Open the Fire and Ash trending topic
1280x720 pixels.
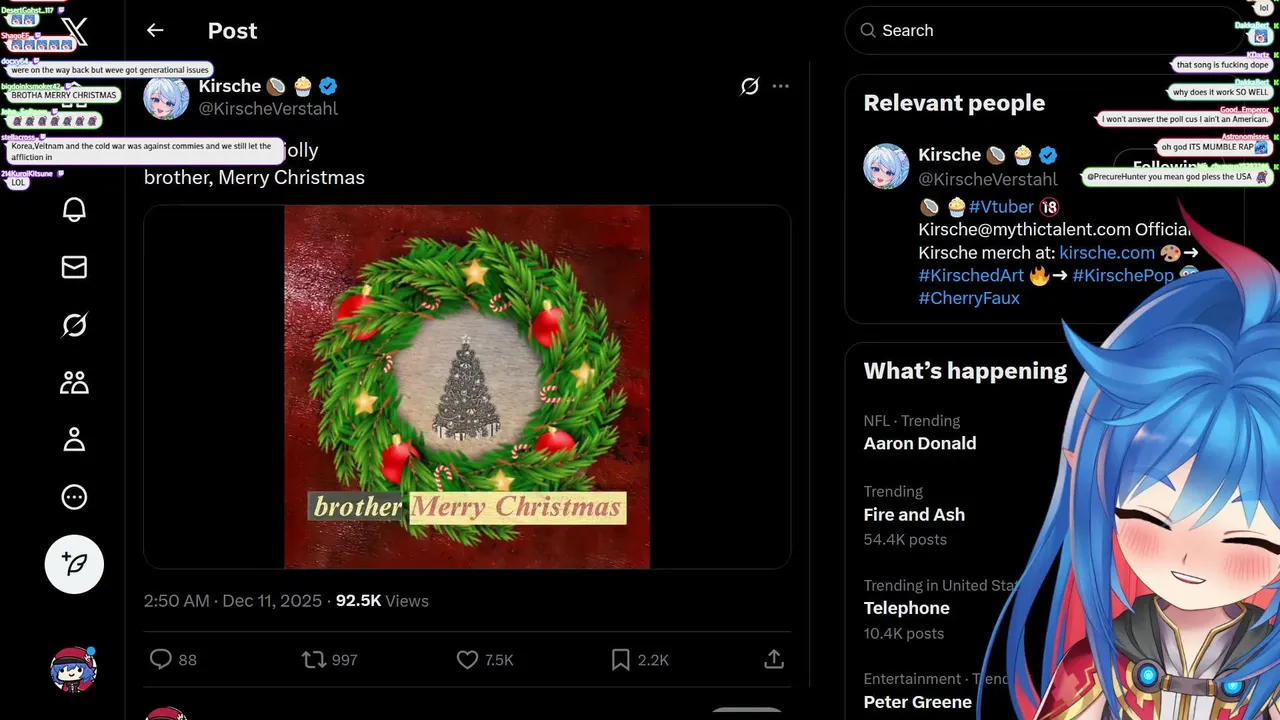click(913, 514)
